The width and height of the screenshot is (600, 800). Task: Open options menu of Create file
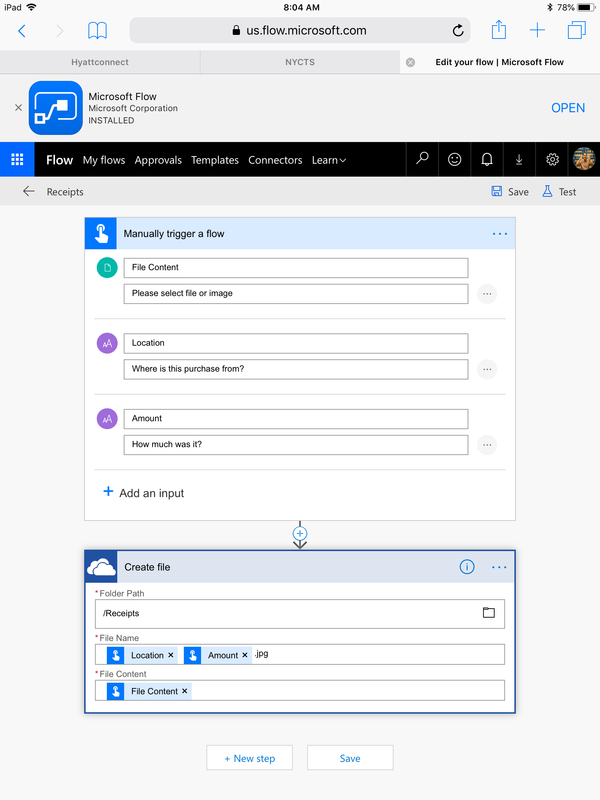pos(499,567)
